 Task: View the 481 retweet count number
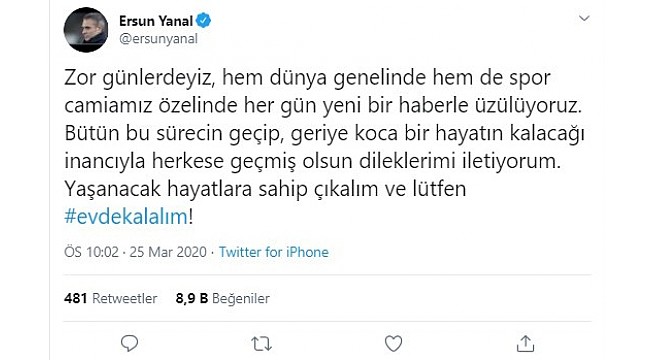click(x=75, y=298)
